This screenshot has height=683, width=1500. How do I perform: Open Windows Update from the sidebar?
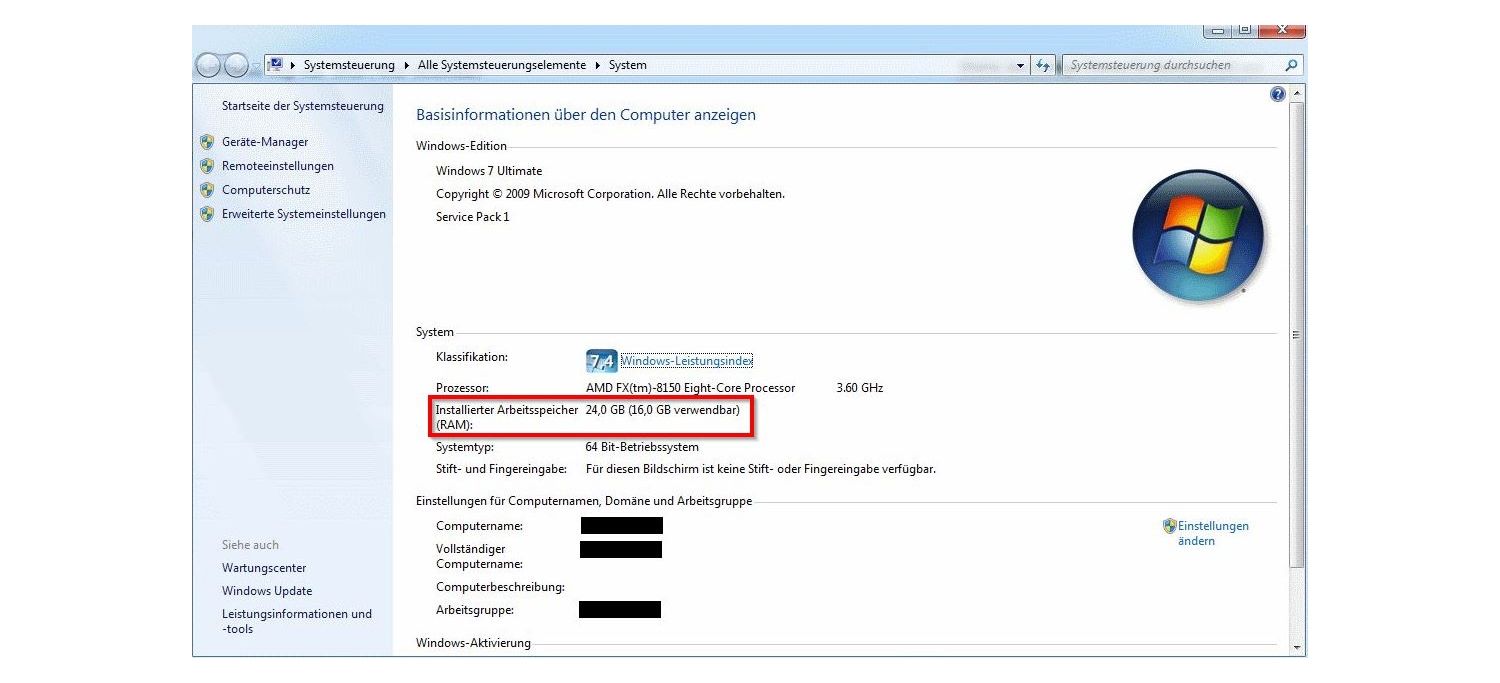click(x=266, y=590)
